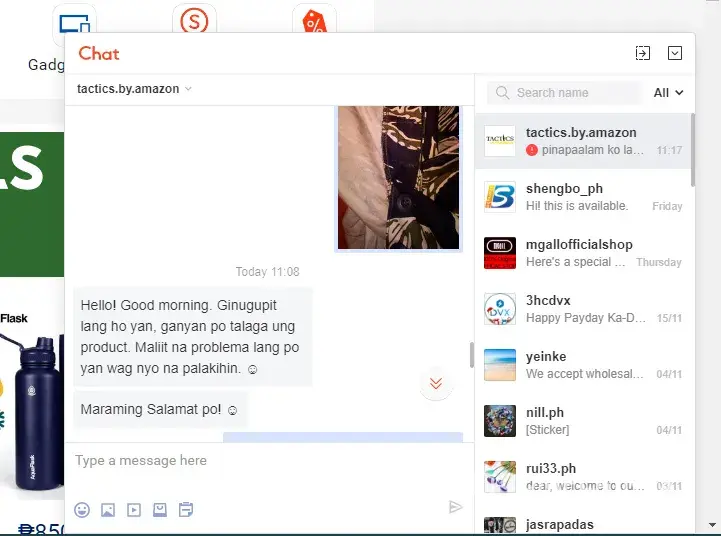Image resolution: width=721 pixels, height=536 pixels.
Task: Jump to latest messages arrow button
Action: click(436, 383)
